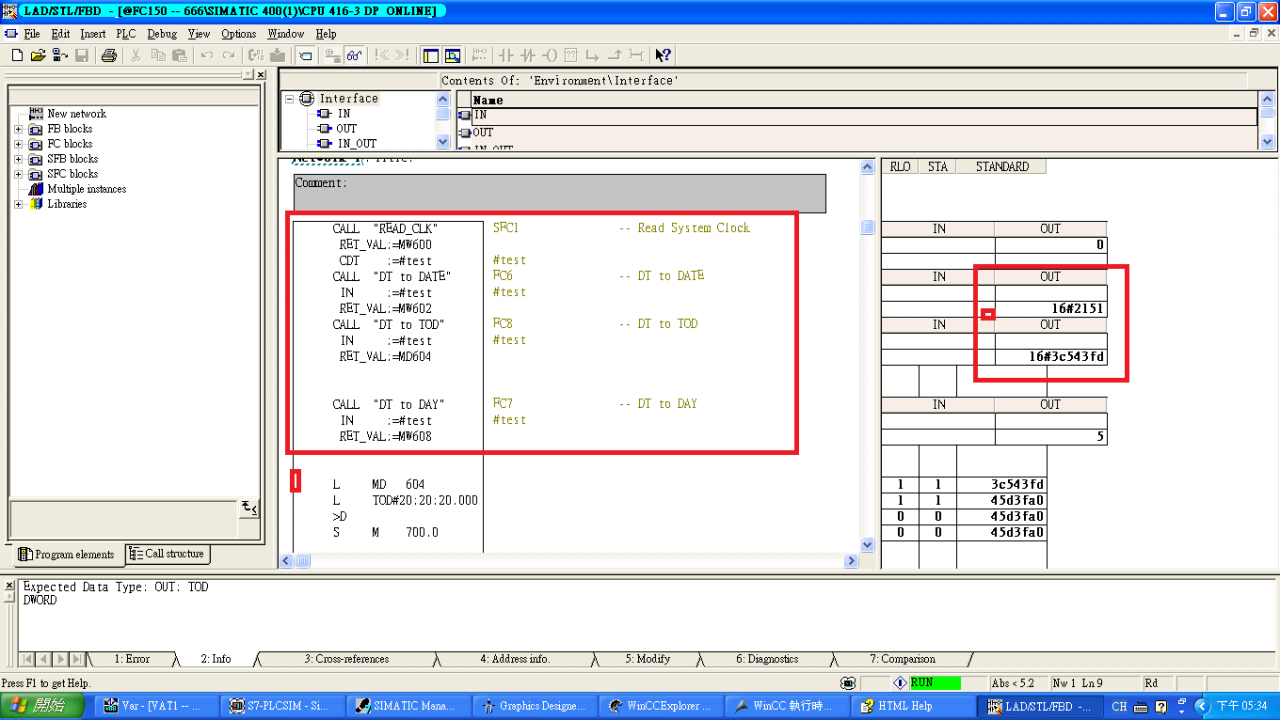Open the Debug menu
1280x720 pixels.
tap(161, 34)
